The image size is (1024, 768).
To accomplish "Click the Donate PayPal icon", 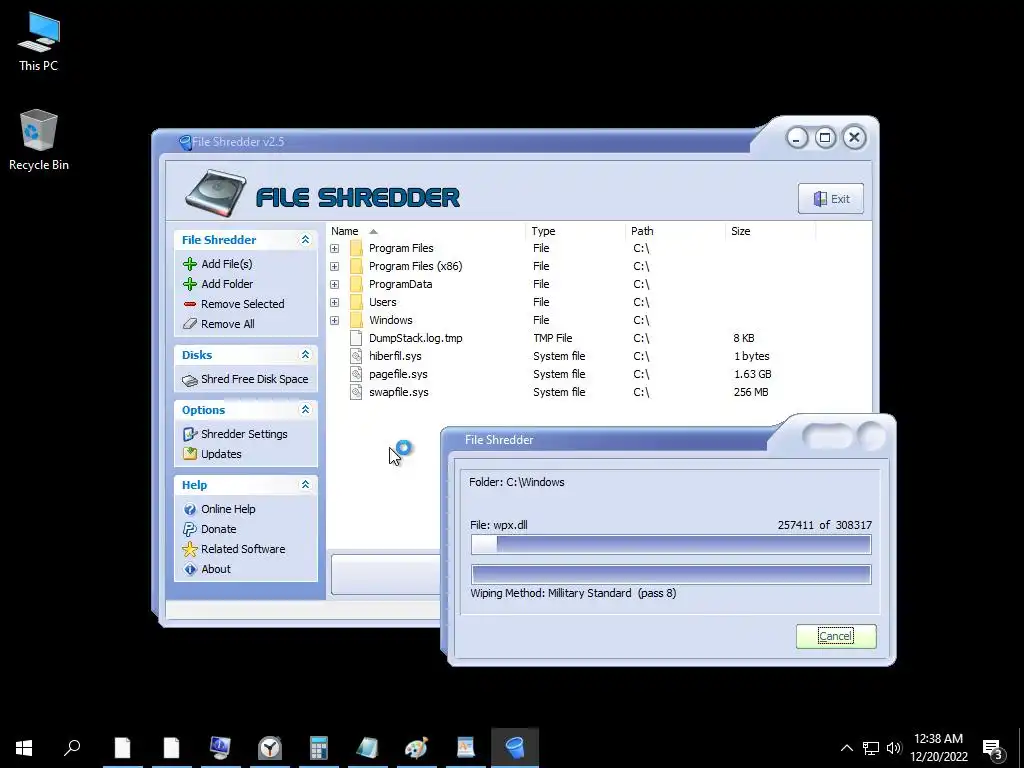I will coord(189,529).
